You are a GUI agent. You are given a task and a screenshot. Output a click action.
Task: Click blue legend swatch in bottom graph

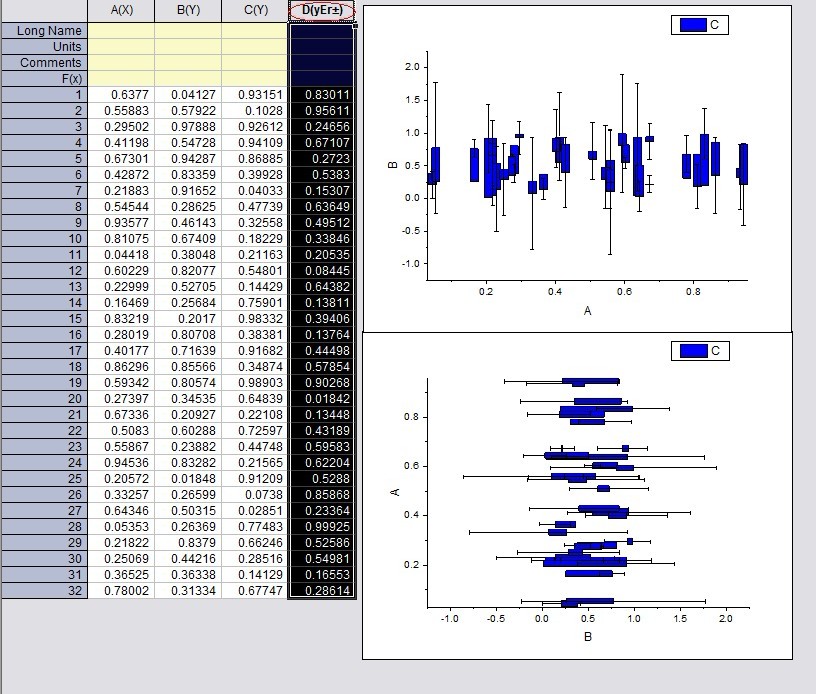(x=693, y=351)
